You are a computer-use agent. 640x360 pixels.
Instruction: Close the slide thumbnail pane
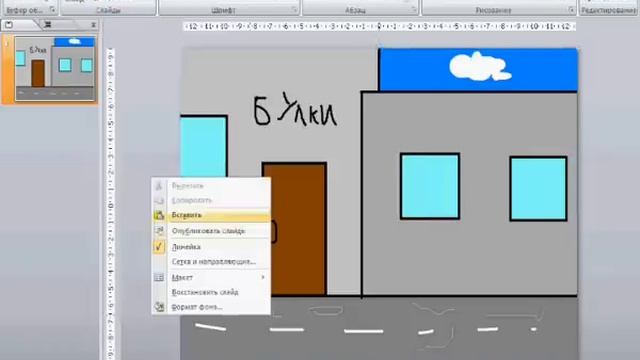[x=93, y=25]
